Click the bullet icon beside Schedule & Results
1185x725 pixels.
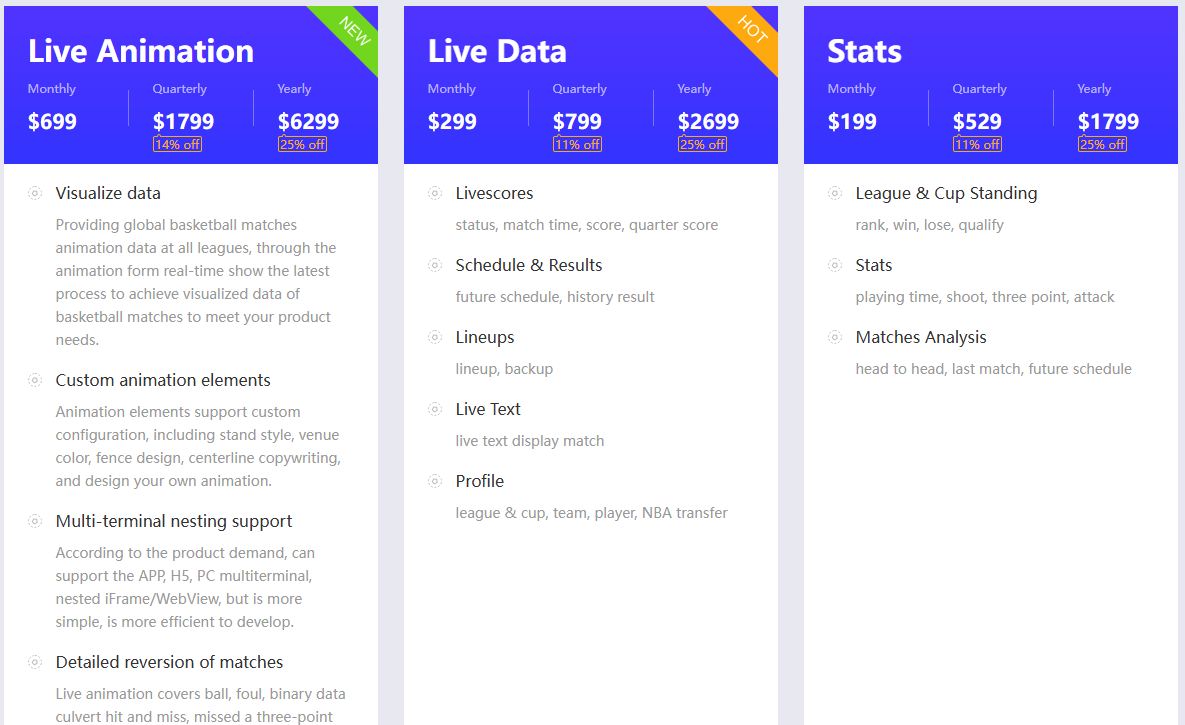click(x=435, y=265)
